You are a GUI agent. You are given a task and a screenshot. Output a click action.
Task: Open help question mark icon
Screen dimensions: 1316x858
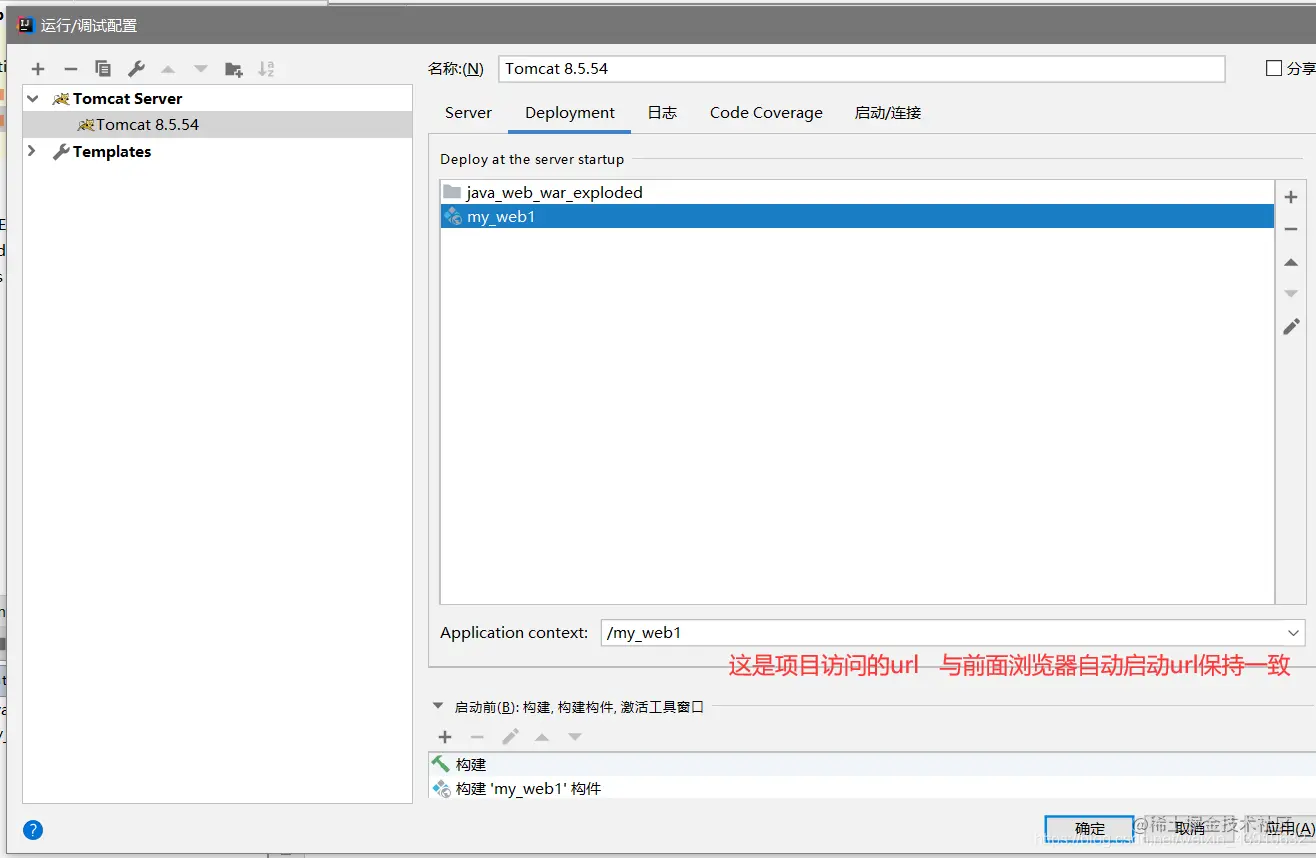click(x=33, y=829)
